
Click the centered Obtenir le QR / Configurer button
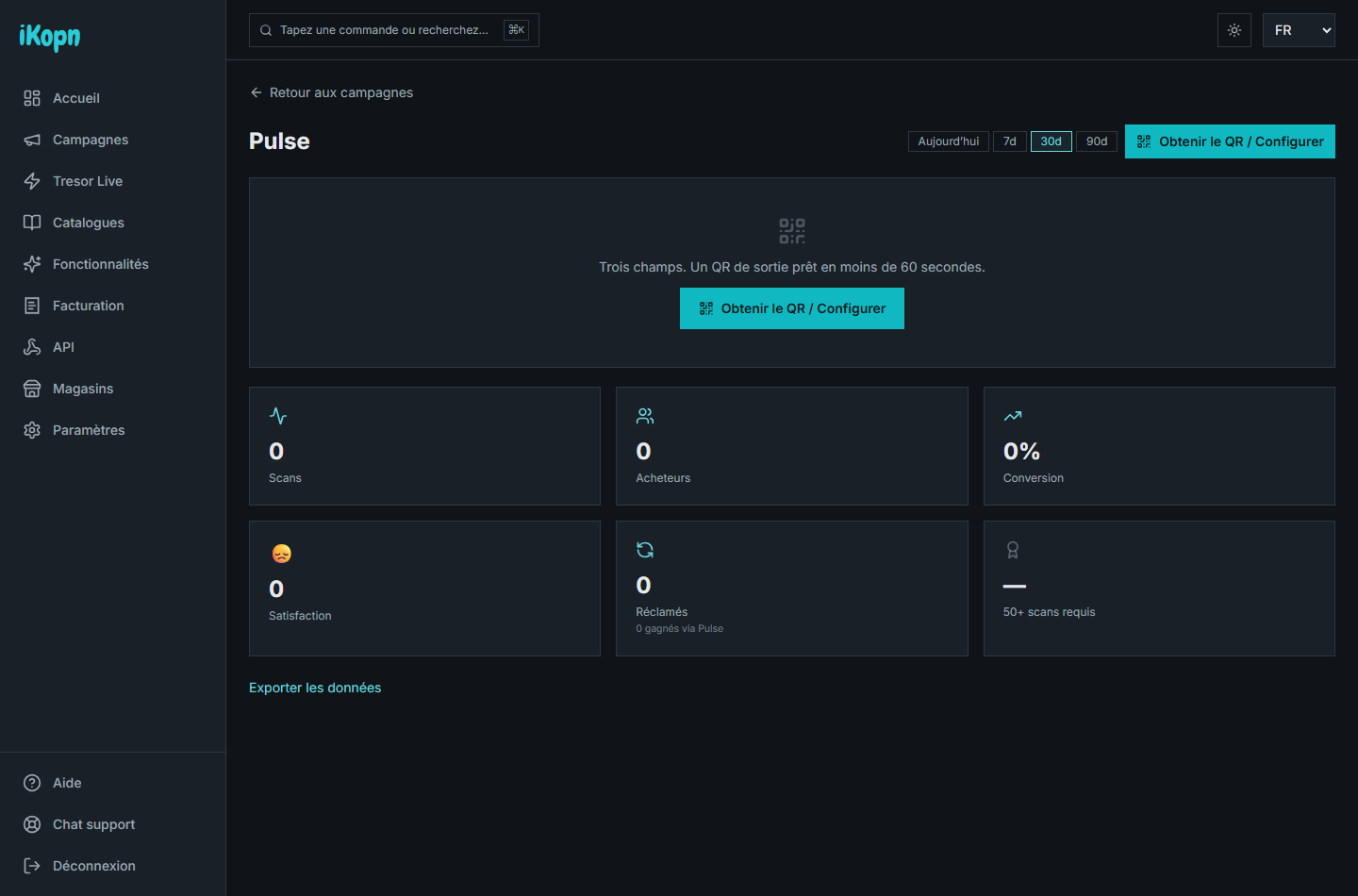tap(792, 308)
